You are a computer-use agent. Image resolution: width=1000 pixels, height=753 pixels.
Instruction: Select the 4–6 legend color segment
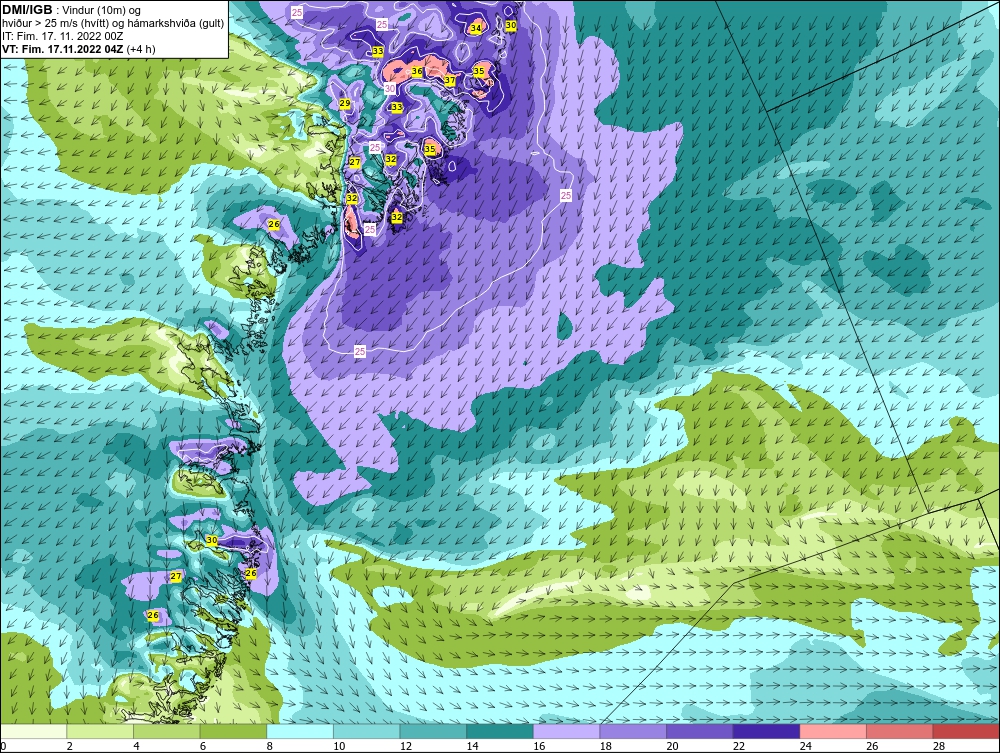166,731
